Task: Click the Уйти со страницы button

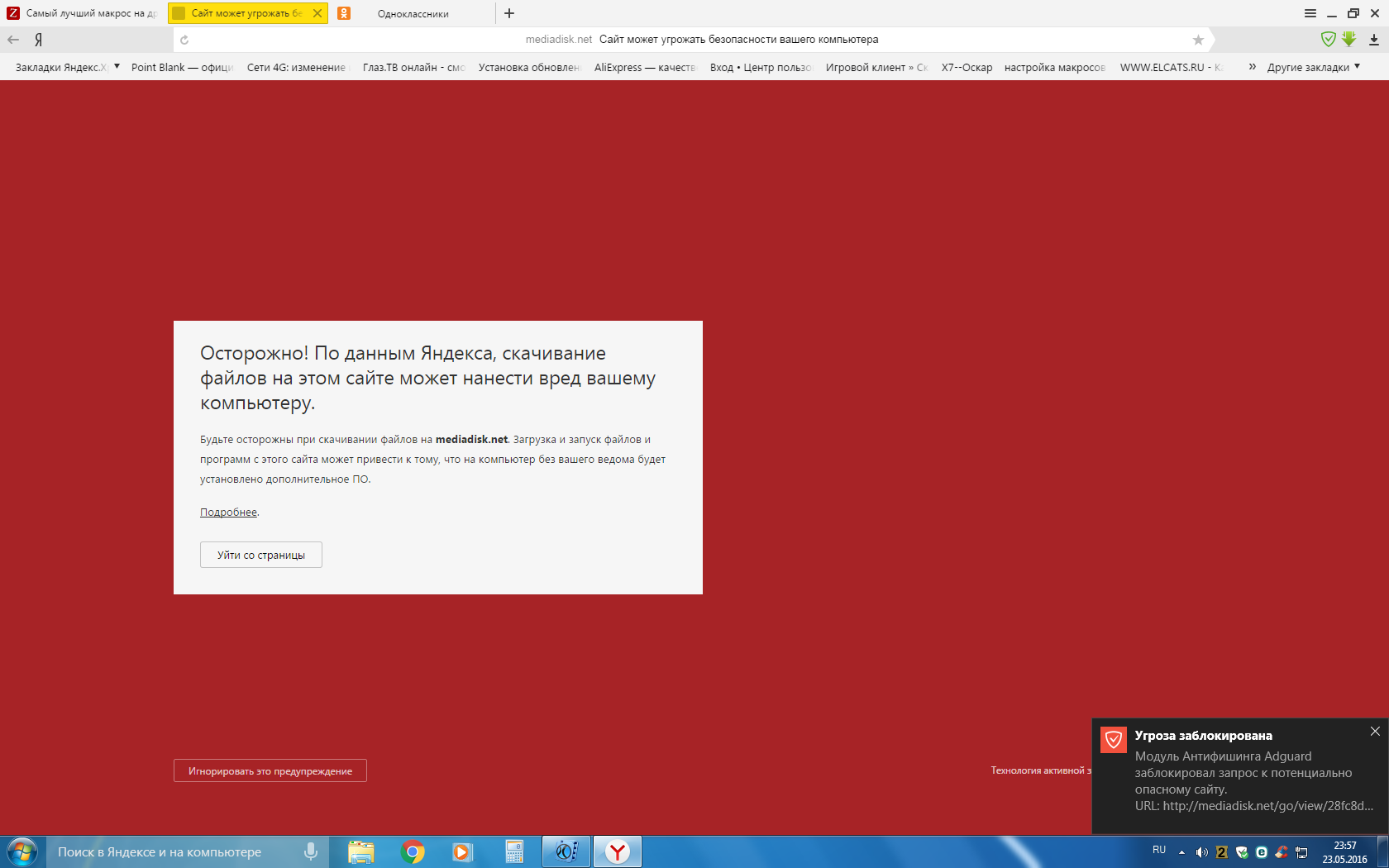Action: coord(261,555)
